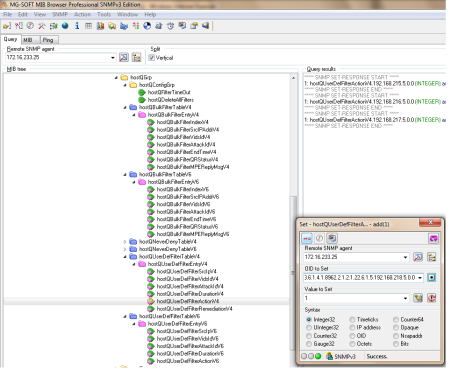450x369 pixels.
Task: Click the gray table grid toolbar icon
Action: [x=88, y=26]
